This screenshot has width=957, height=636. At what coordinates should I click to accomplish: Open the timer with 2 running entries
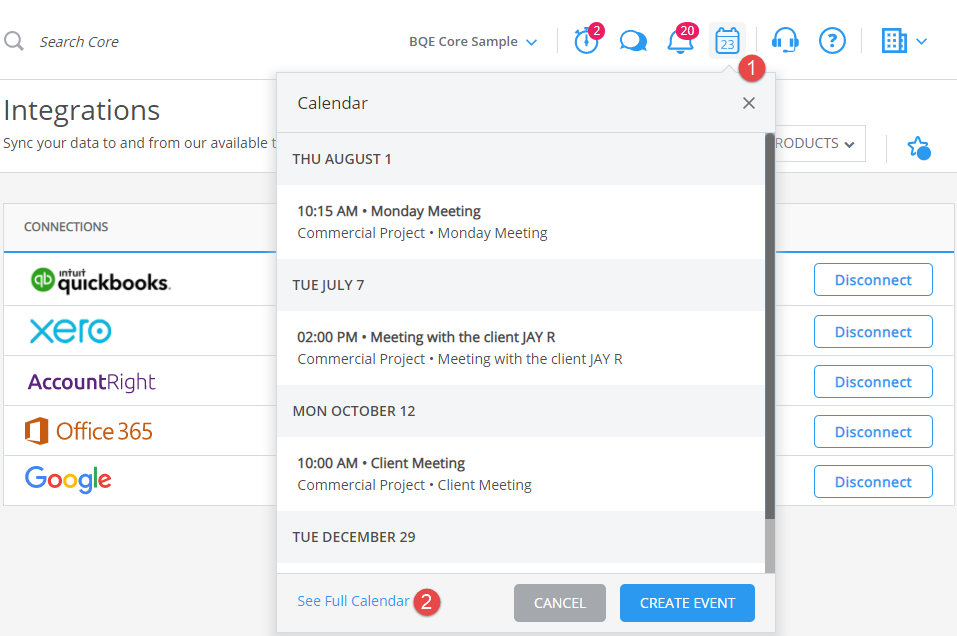point(586,40)
